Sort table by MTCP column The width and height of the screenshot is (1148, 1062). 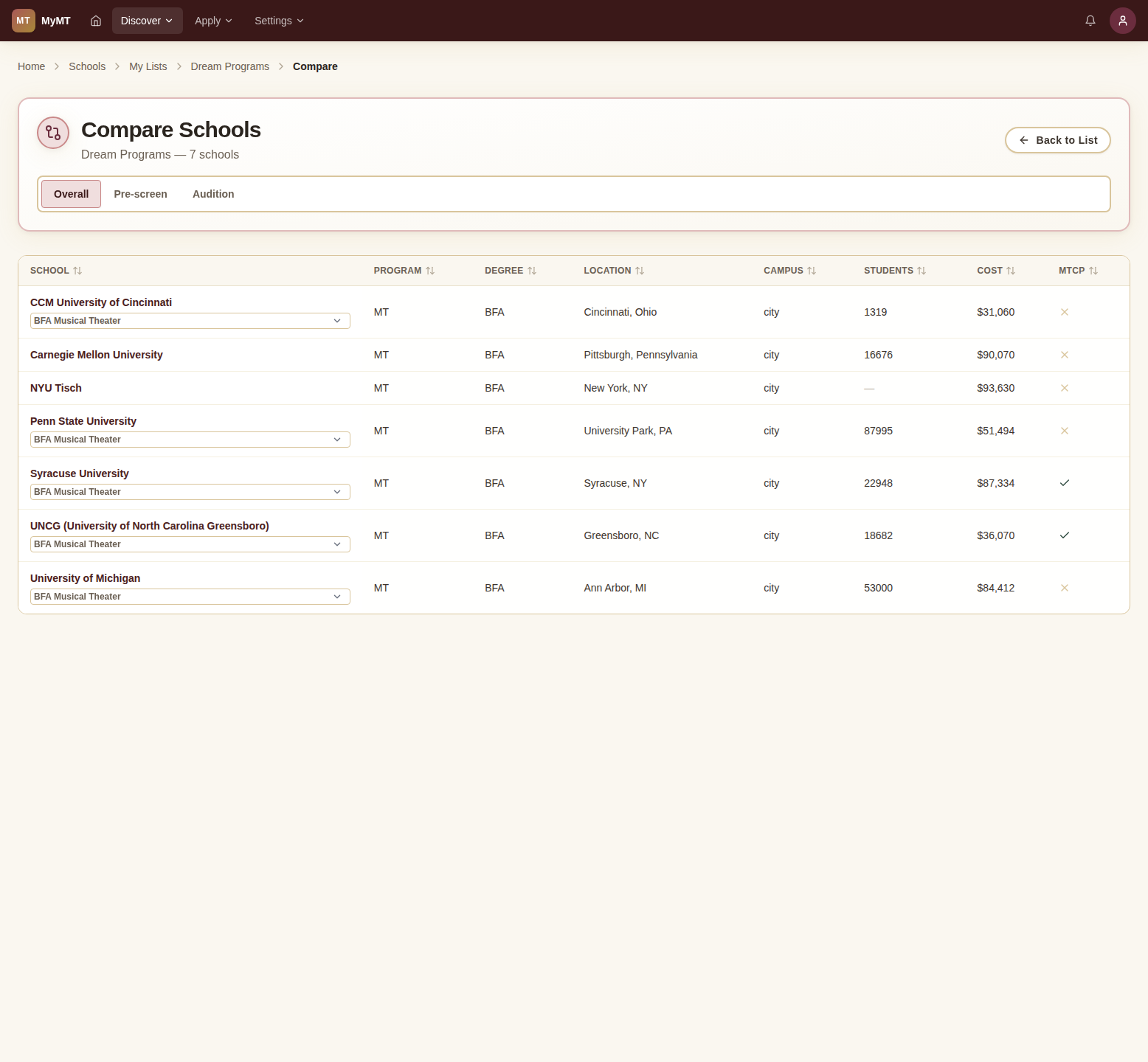pyautogui.click(x=1078, y=271)
